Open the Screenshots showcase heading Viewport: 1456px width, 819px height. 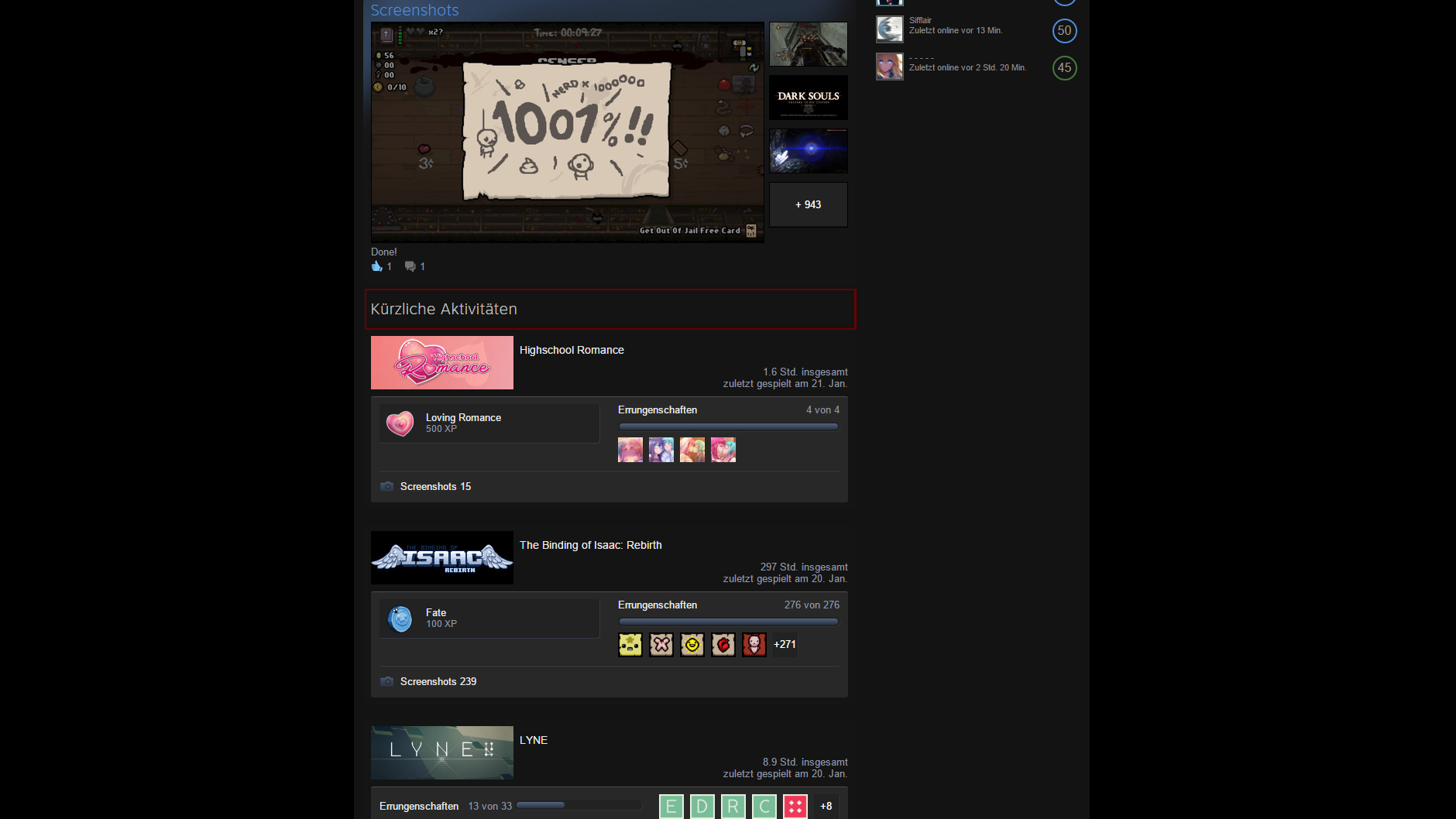415,10
